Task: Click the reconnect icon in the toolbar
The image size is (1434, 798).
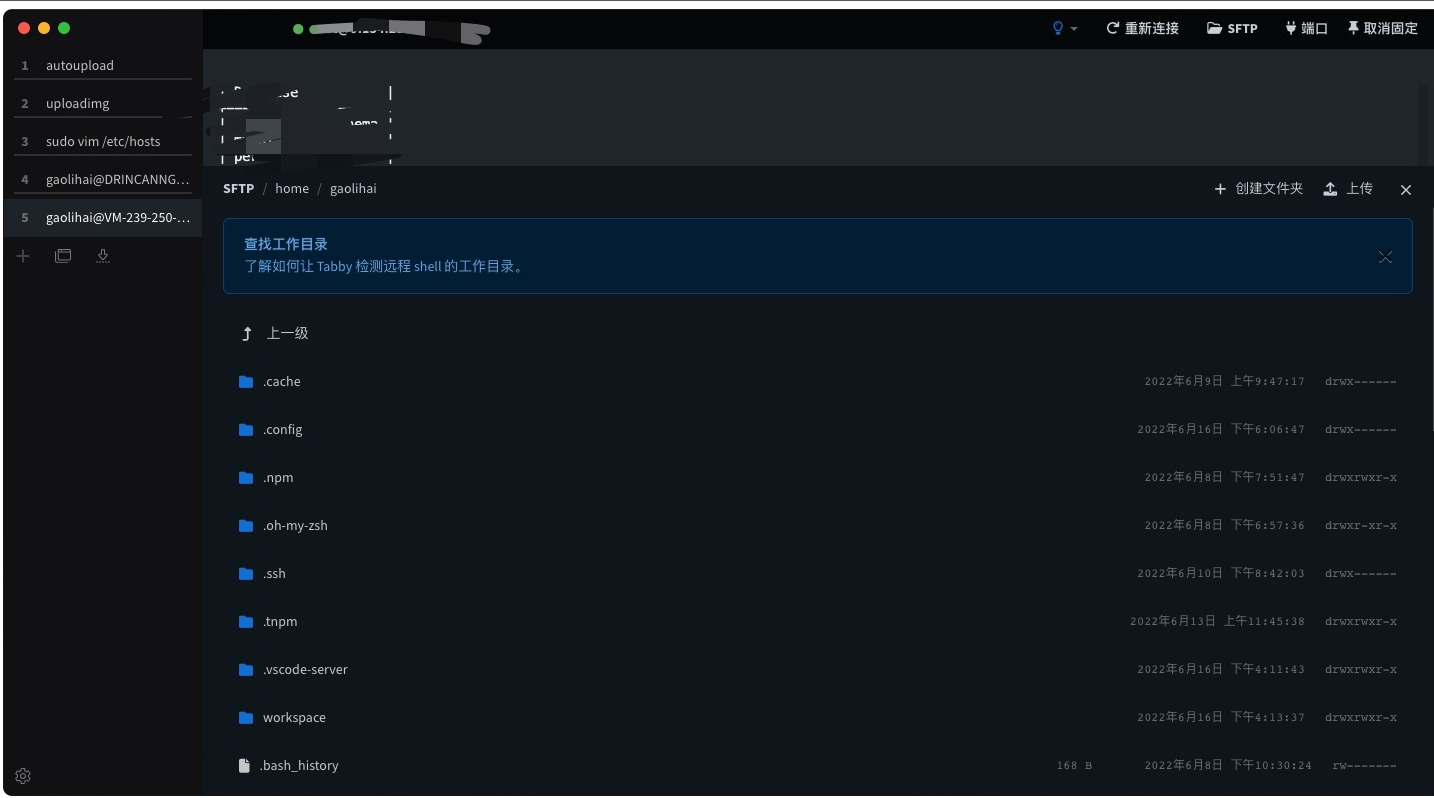Action: [x=1111, y=28]
